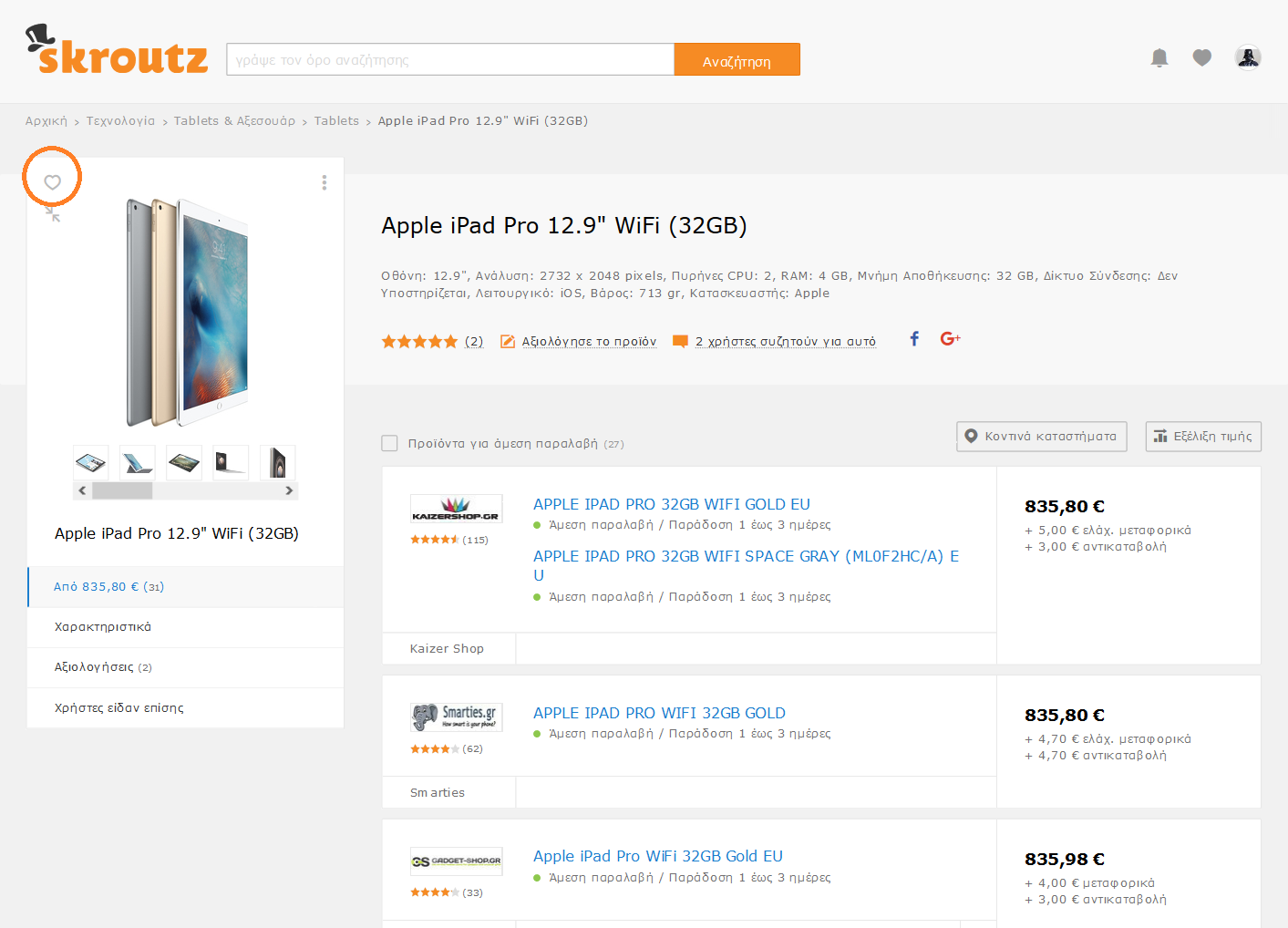The image size is (1288, 928).
Task: Click Gadget-Shop price 835,98 €
Action: tap(1065, 860)
